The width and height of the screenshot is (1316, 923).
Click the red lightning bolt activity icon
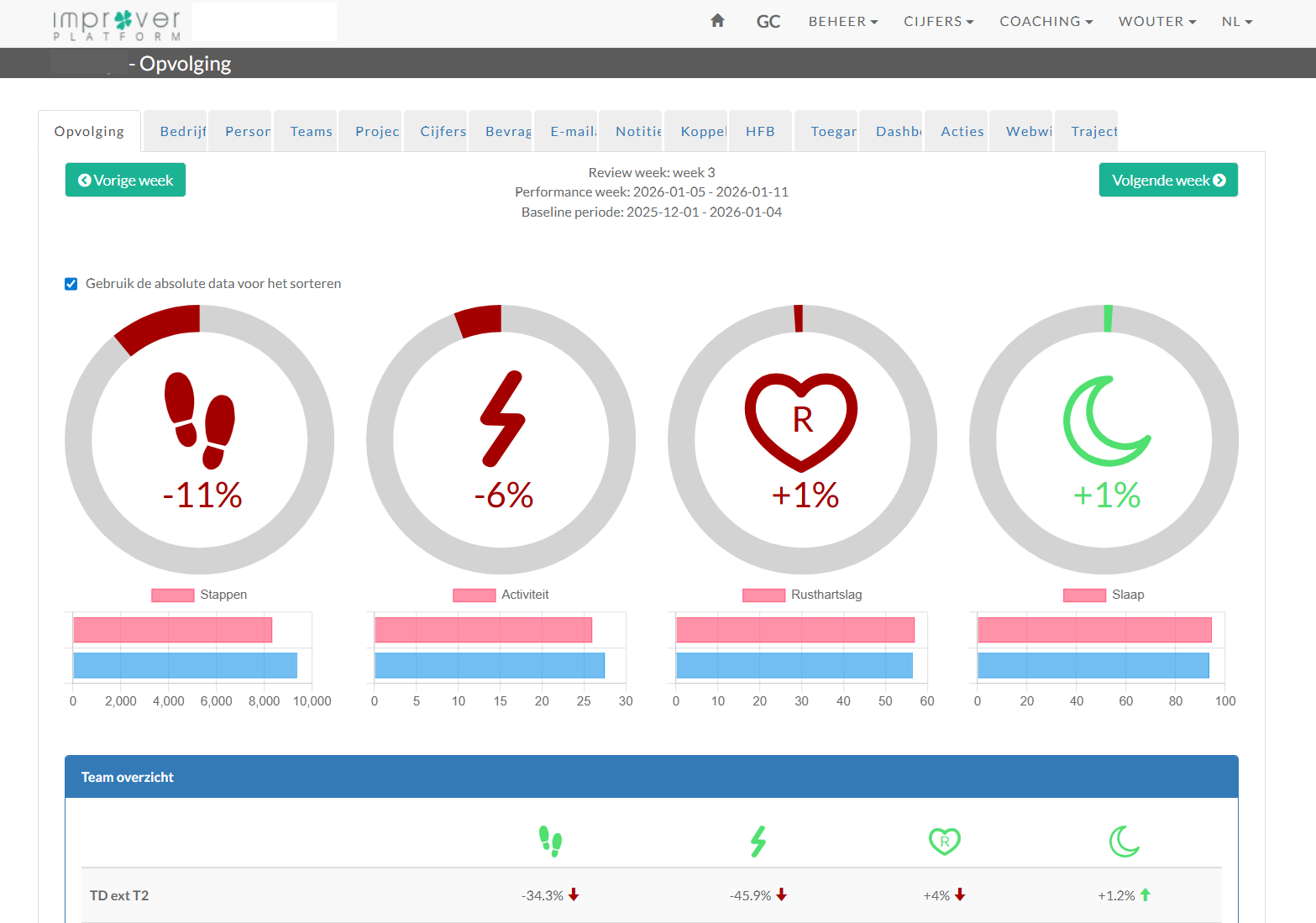click(x=502, y=418)
